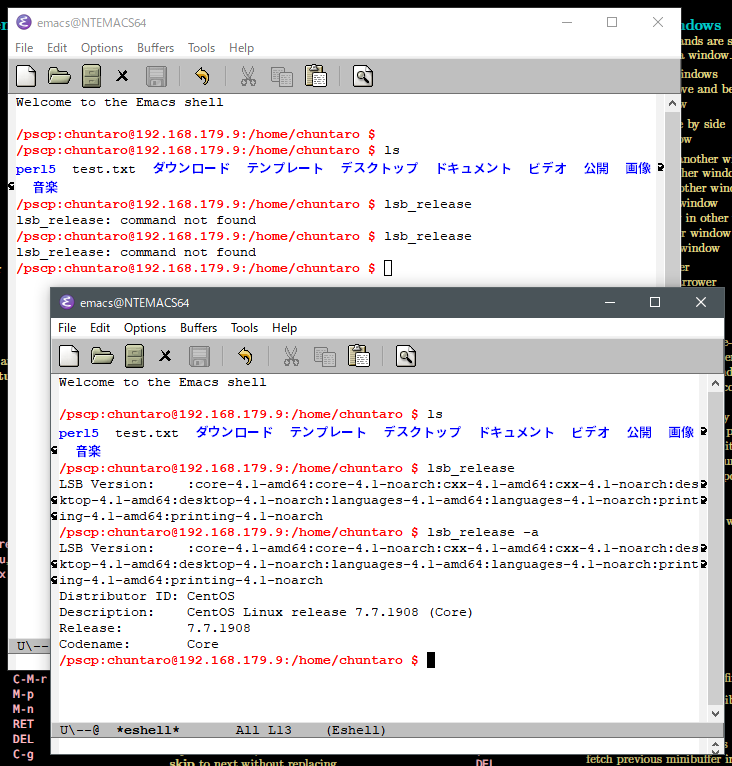Screen dimensions: 732x766
Task: Click Kill Buffer X icon in front window
Action: [165, 356]
